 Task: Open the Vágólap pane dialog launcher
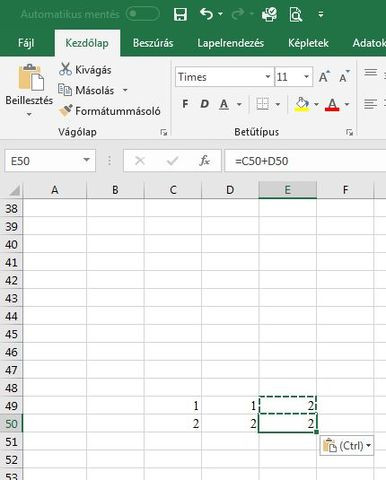163,132
